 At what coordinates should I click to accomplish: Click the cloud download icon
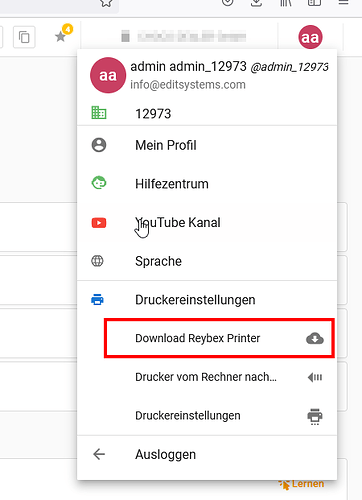[315, 338]
